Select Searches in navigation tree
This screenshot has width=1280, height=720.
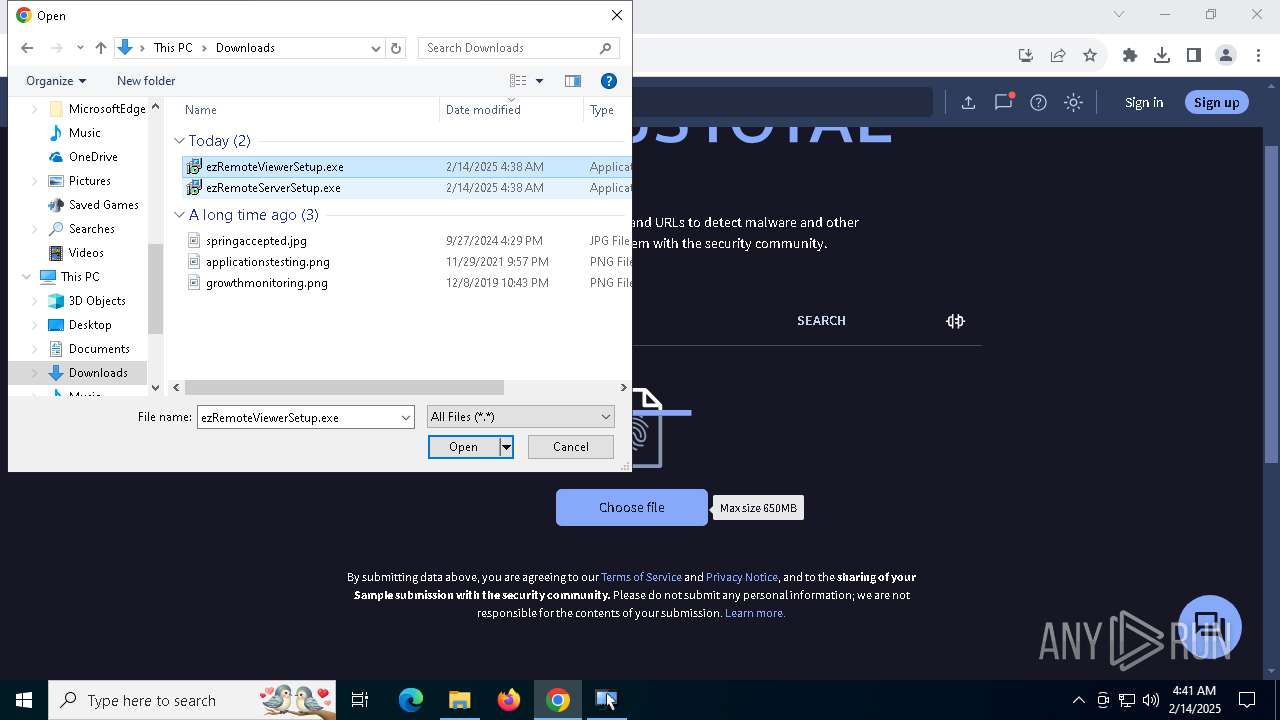(x=91, y=229)
